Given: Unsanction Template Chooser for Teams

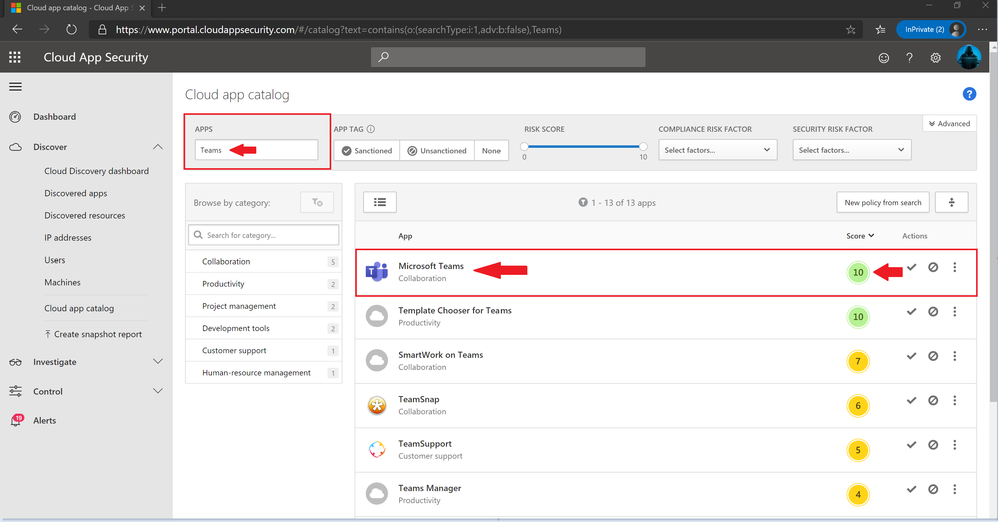Looking at the screenshot, I should pyautogui.click(x=933, y=312).
